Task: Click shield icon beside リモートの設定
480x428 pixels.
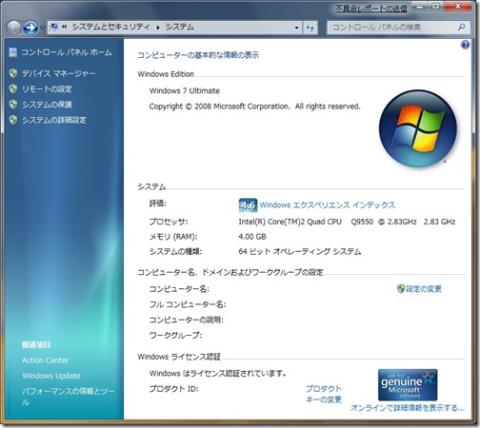Action: pos(13,89)
